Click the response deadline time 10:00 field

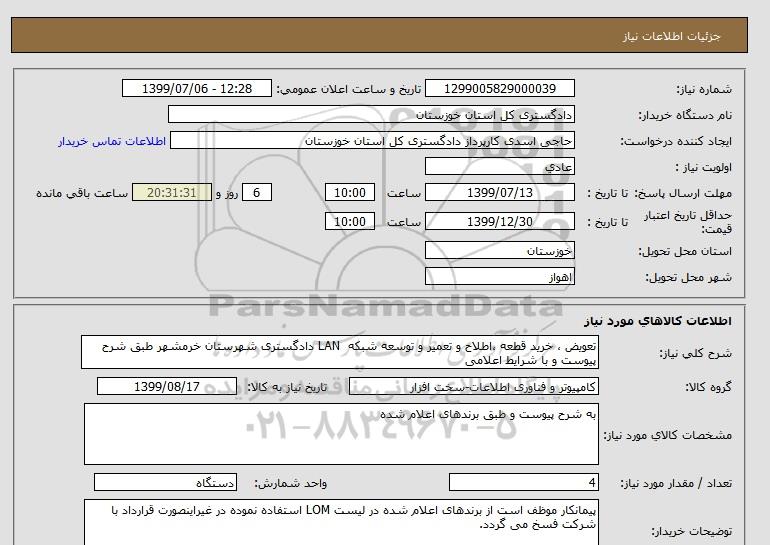pos(350,192)
